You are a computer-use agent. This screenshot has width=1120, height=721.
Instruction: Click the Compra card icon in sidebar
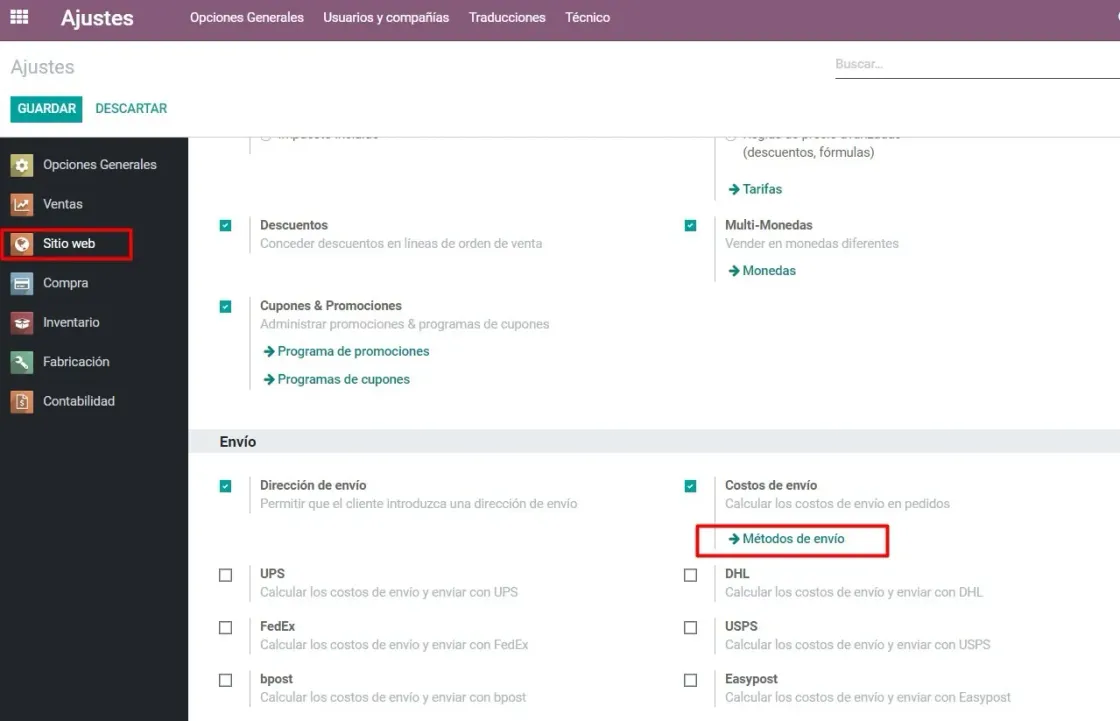[x=21, y=283]
